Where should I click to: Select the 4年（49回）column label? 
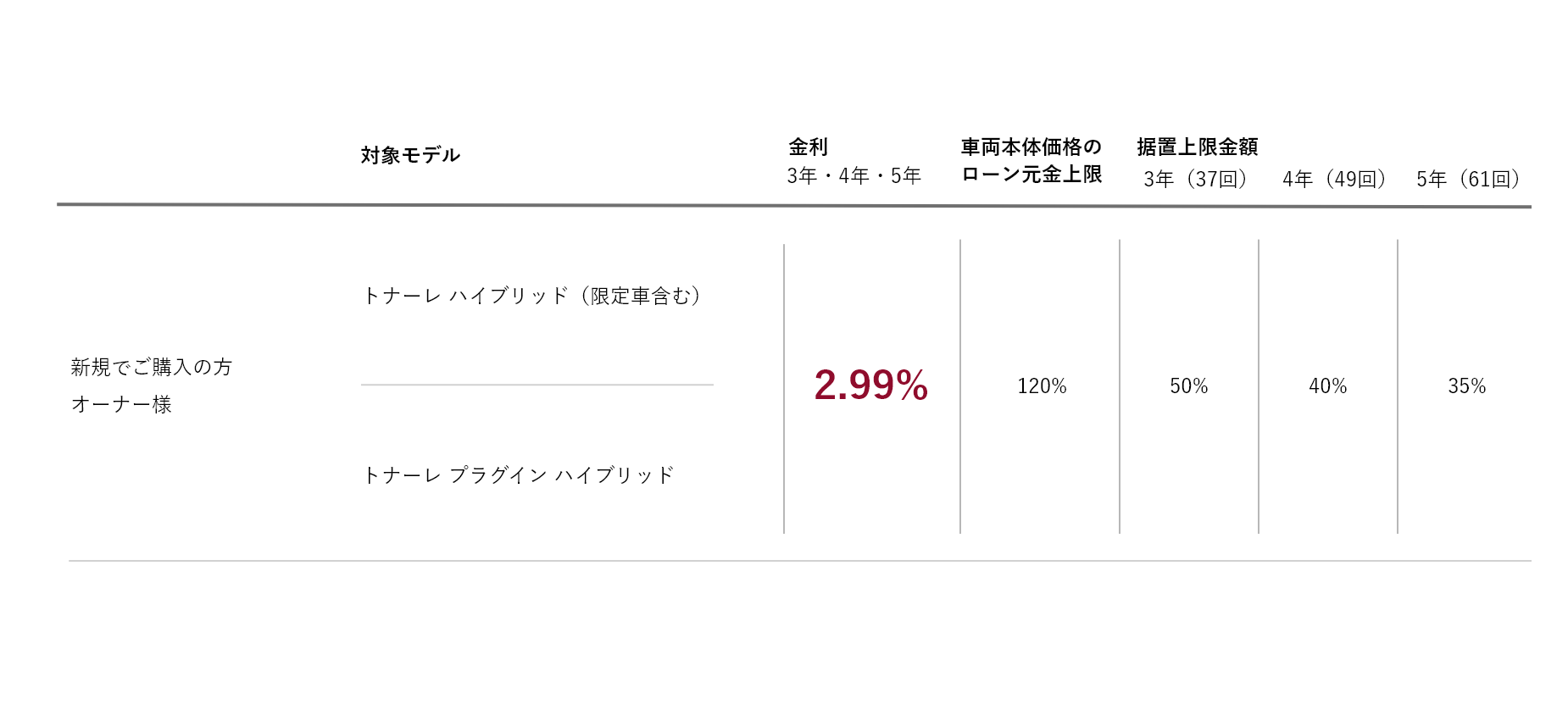pyautogui.click(x=1334, y=180)
